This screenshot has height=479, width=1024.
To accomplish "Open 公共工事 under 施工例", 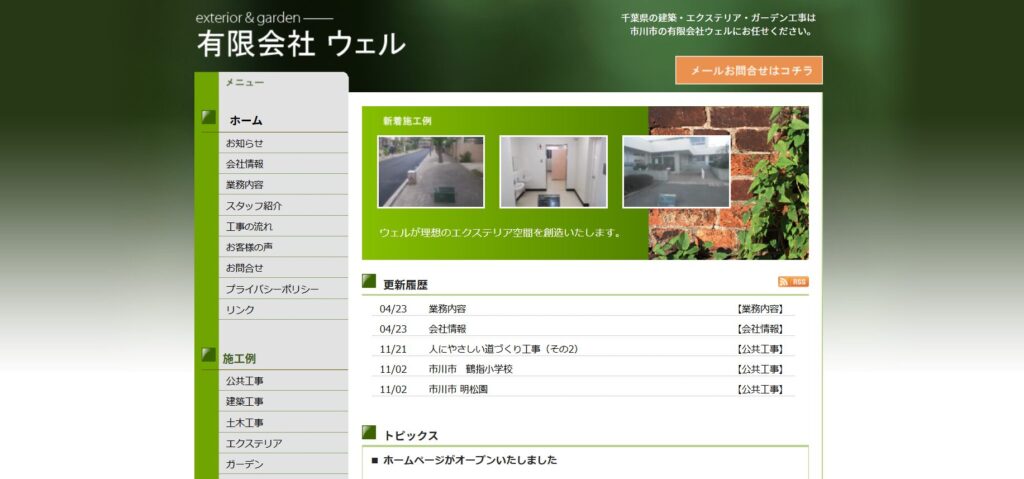I will [245, 381].
